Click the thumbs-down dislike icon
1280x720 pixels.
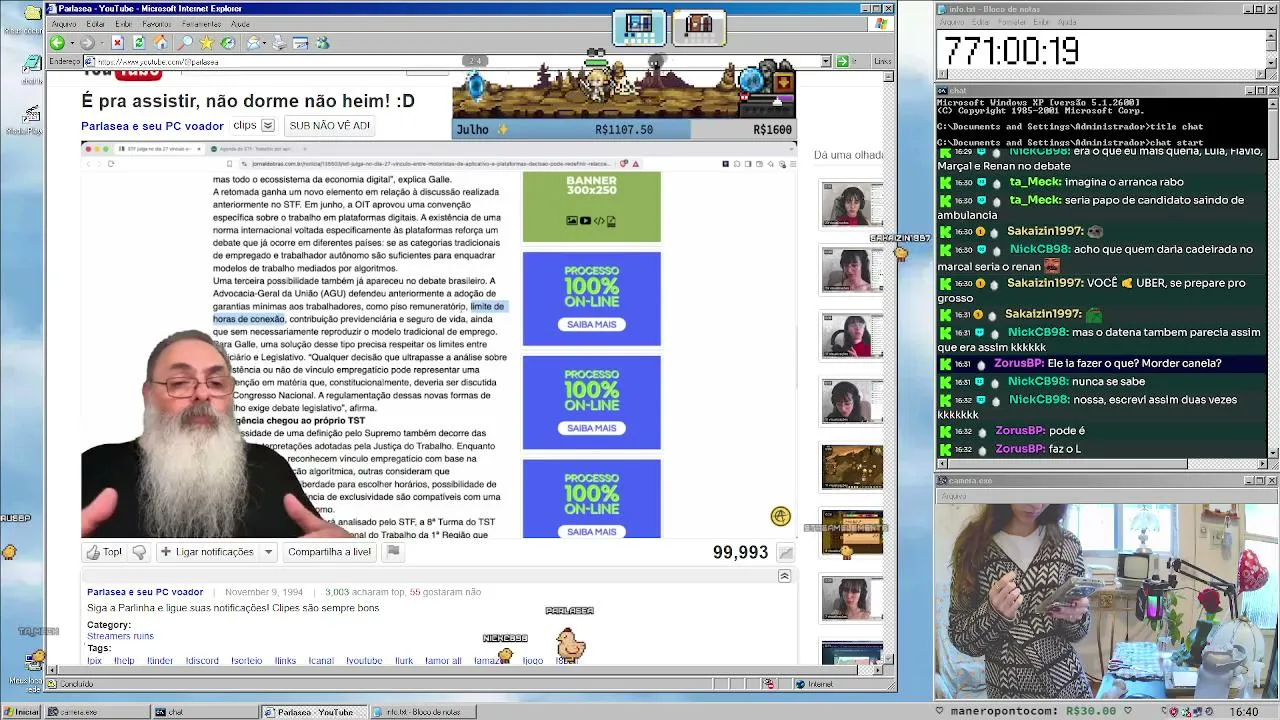pyautogui.click(x=139, y=552)
